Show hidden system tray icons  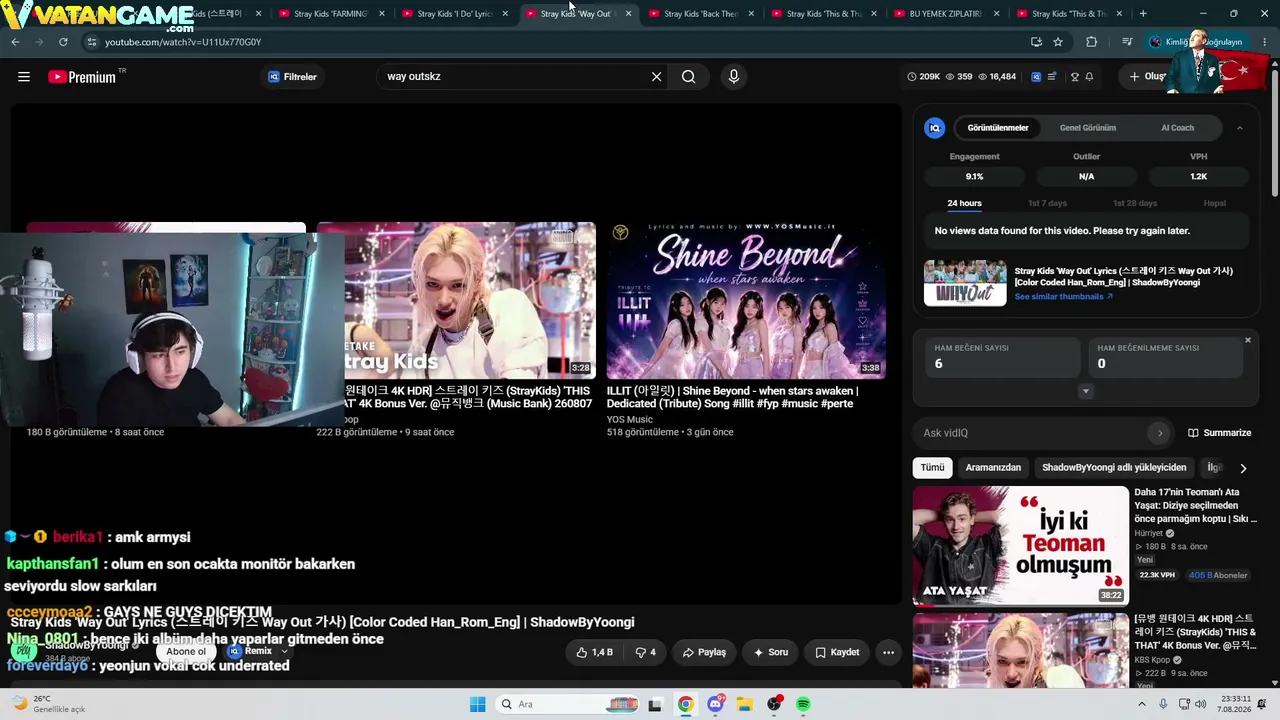[1143, 704]
